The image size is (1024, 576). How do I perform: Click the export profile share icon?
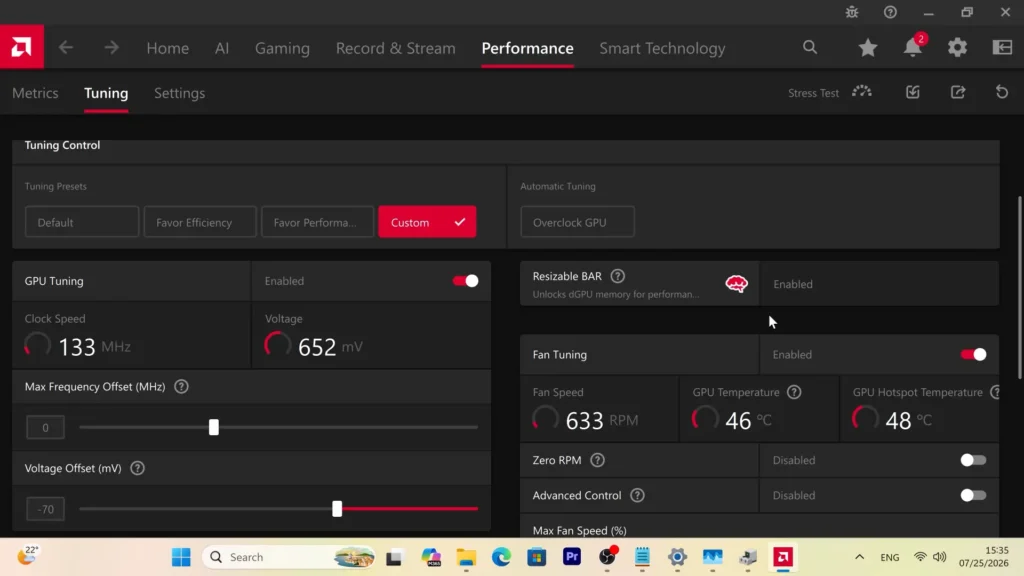958,92
